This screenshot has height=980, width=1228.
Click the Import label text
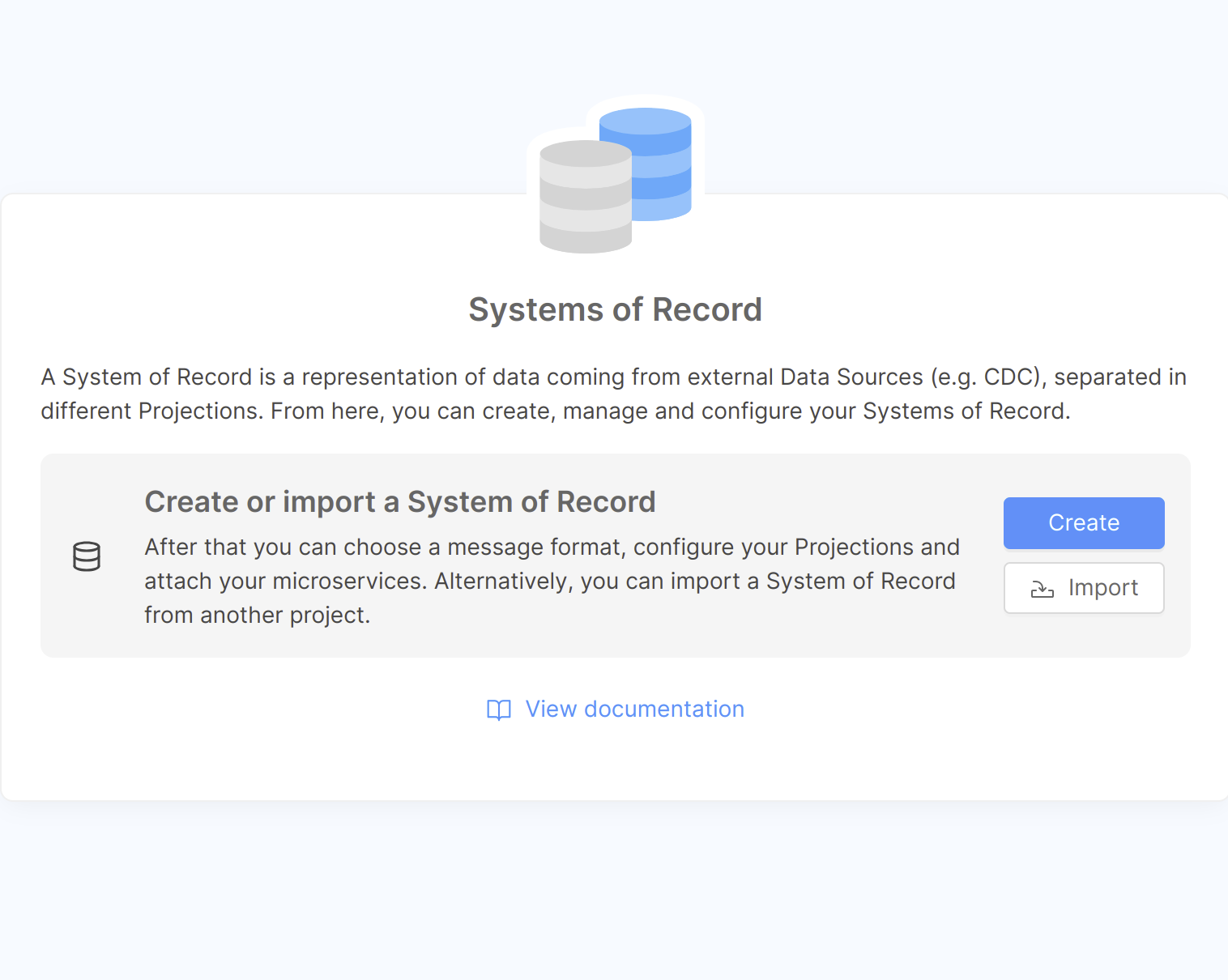pos(1102,587)
